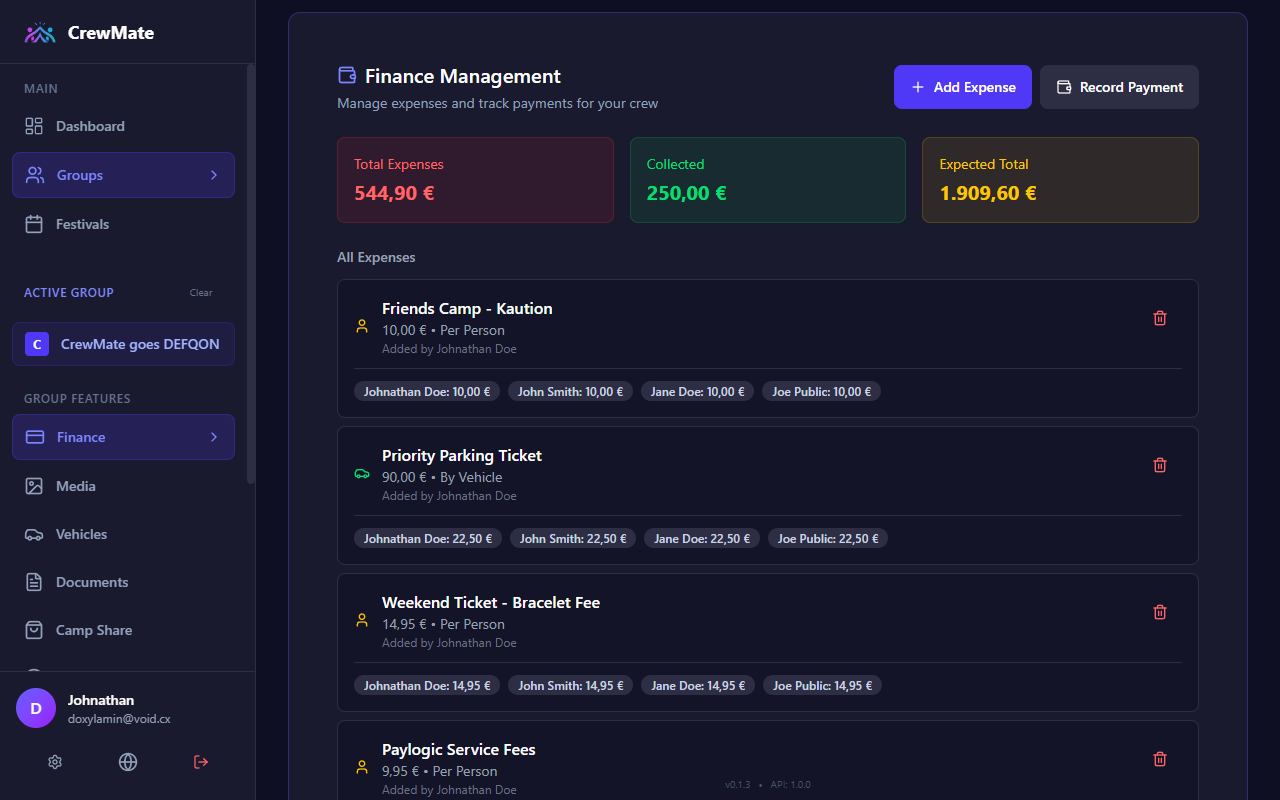Click the person icon on Weekend Ticket expense

[x=362, y=620]
